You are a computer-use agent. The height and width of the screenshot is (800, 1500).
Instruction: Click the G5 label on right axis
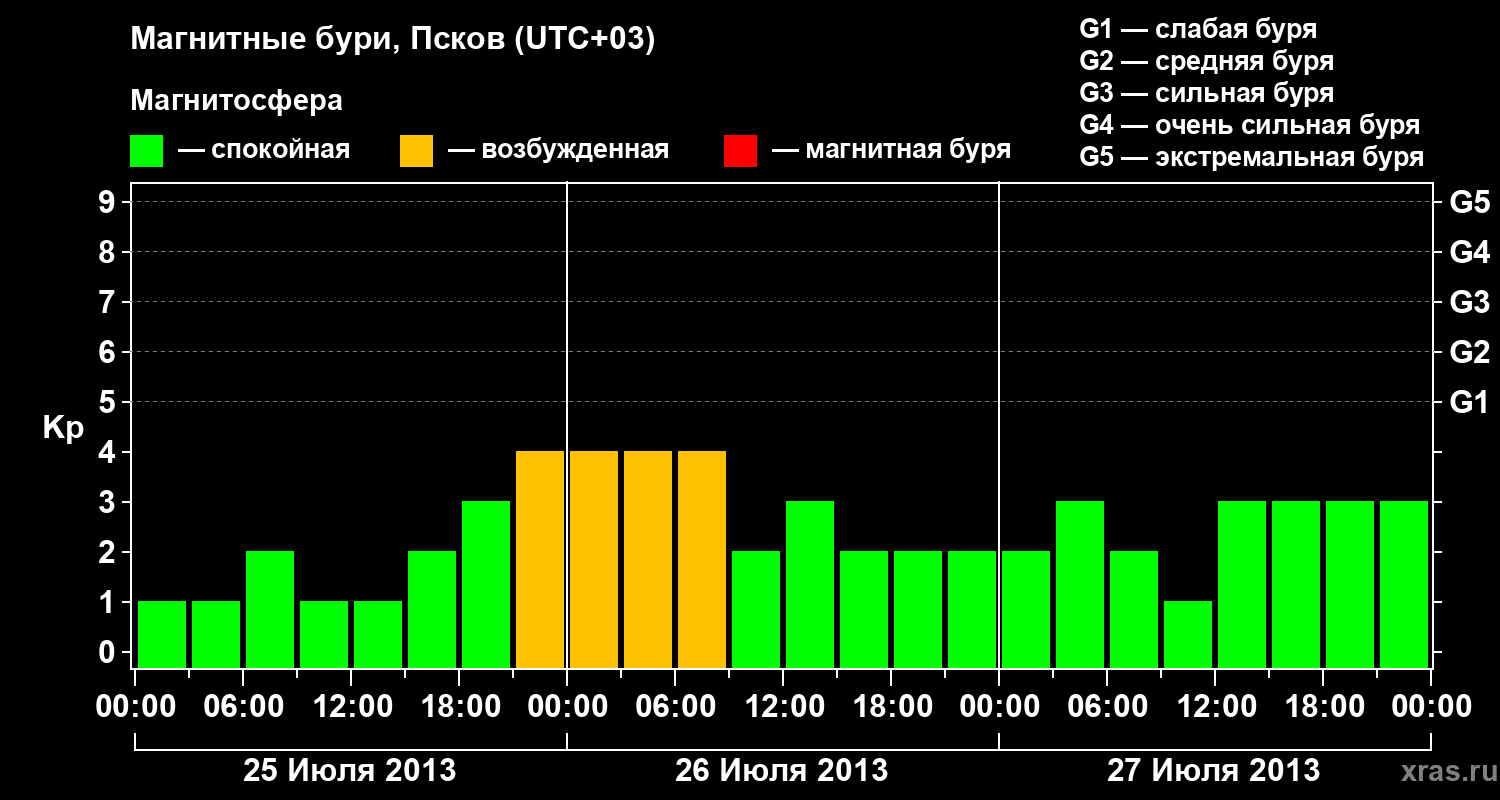1469,202
